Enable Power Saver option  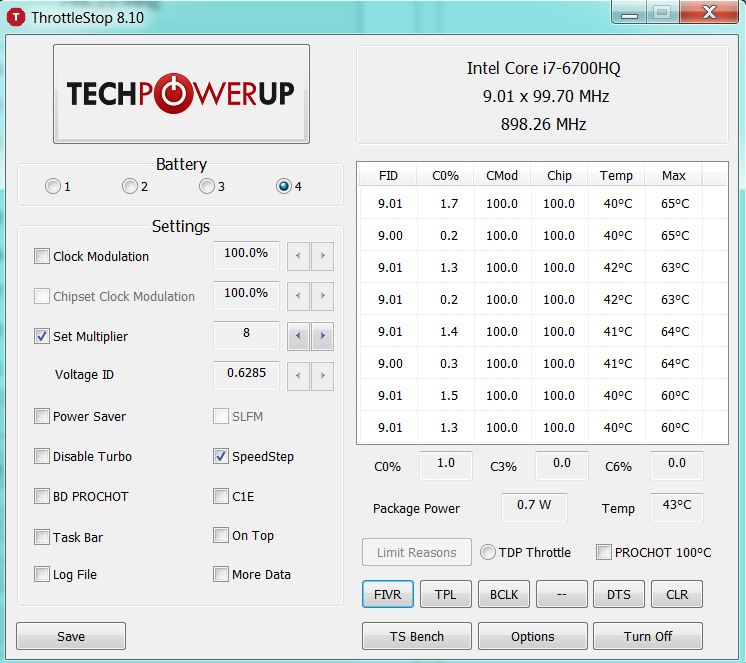click(41, 416)
